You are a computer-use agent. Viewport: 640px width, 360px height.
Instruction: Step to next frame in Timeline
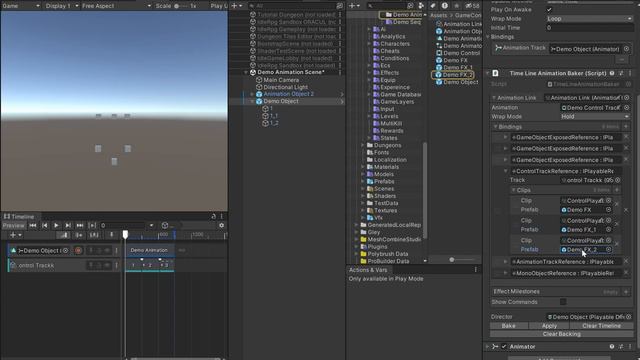click(68, 225)
